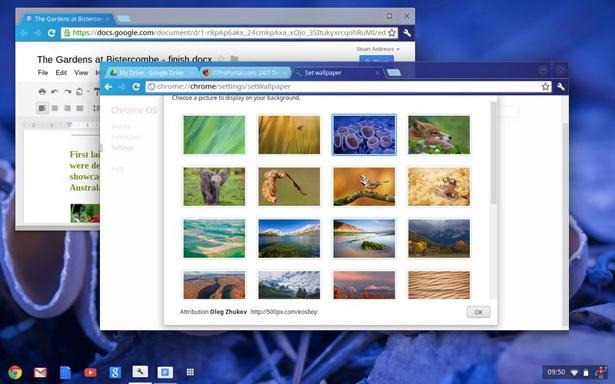The width and height of the screenshot is (615, 384).
Task: Click the Print icon in the Docs toolbar
Action: 42,92
